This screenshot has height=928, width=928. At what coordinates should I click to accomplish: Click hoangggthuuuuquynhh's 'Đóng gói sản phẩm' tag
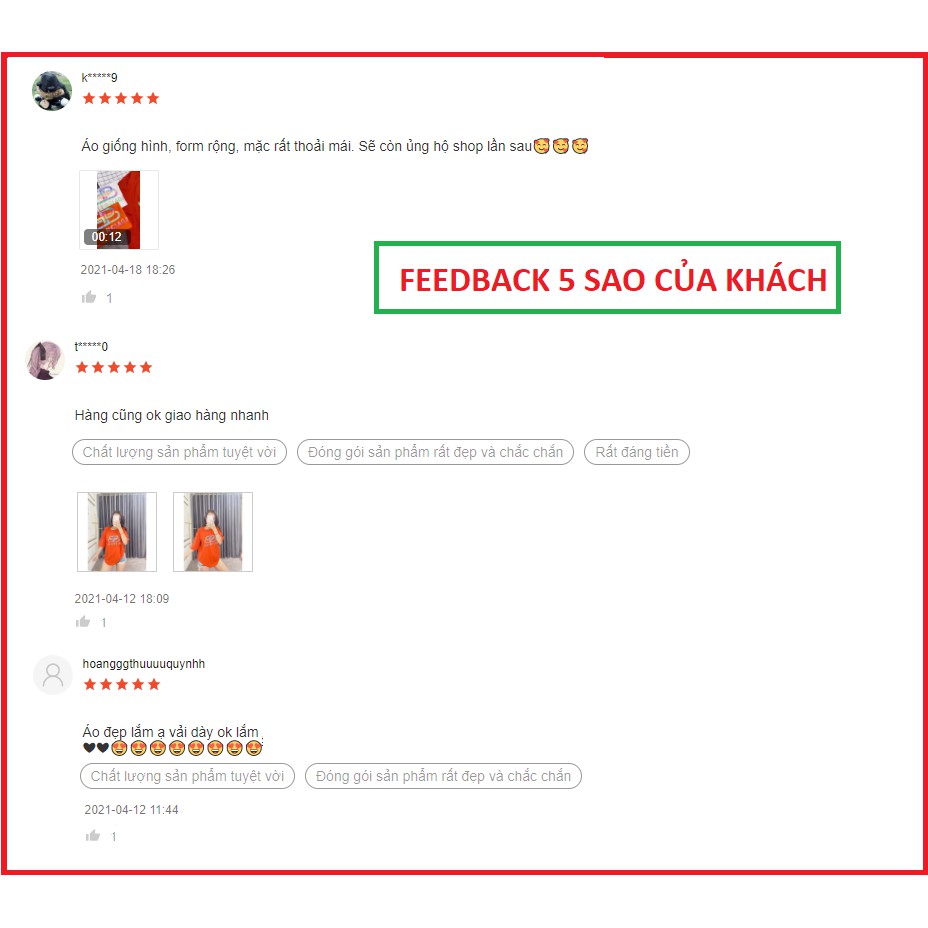pos(443,776)
